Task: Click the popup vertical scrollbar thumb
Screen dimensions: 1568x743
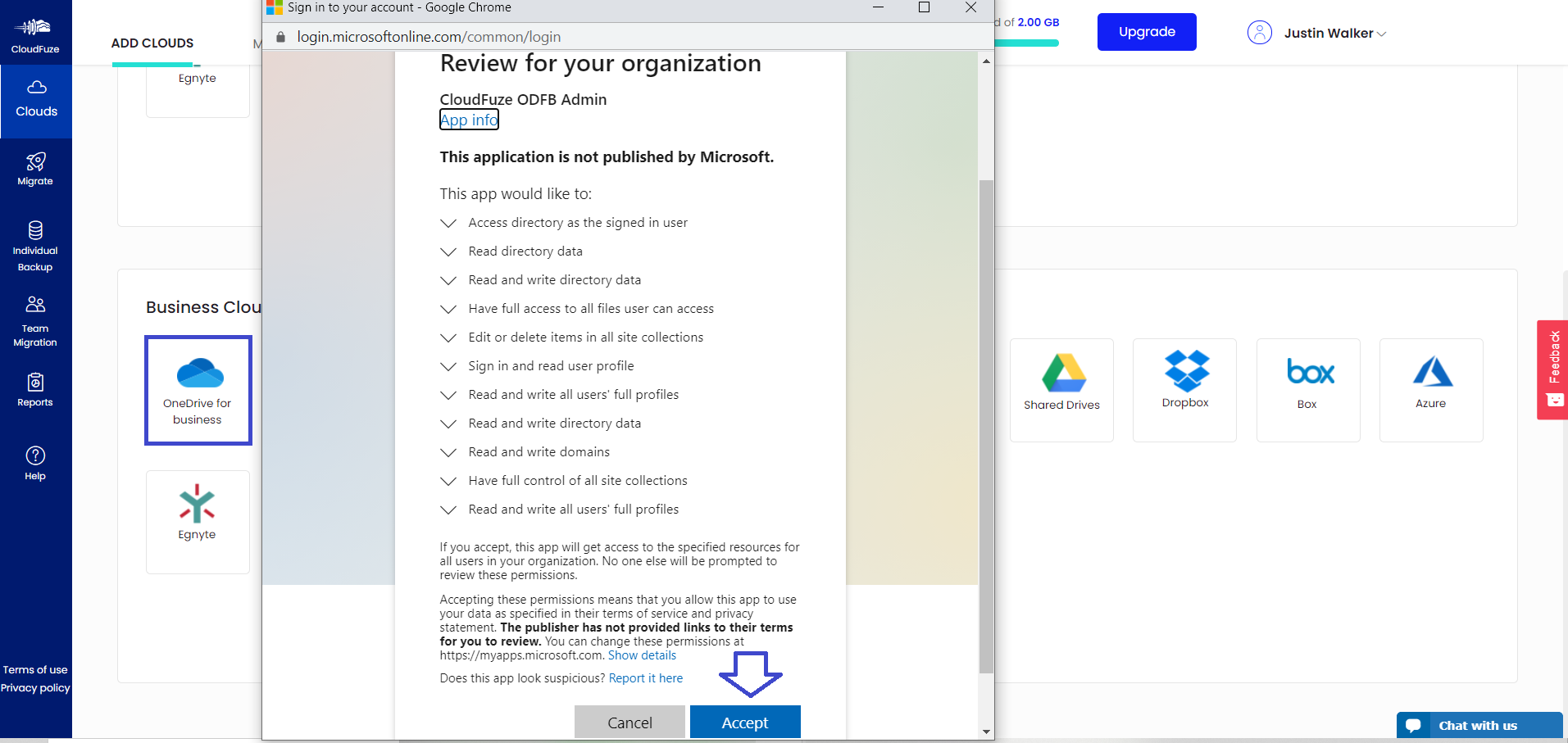Action: tap(986, 426)
